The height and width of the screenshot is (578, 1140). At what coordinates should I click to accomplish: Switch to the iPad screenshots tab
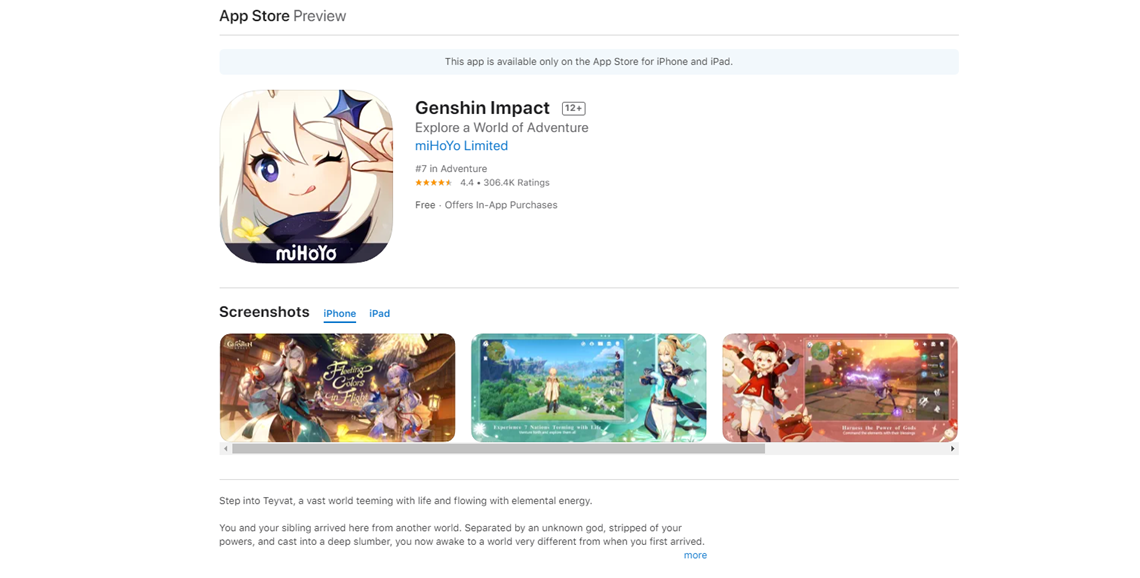pos(380,313)
